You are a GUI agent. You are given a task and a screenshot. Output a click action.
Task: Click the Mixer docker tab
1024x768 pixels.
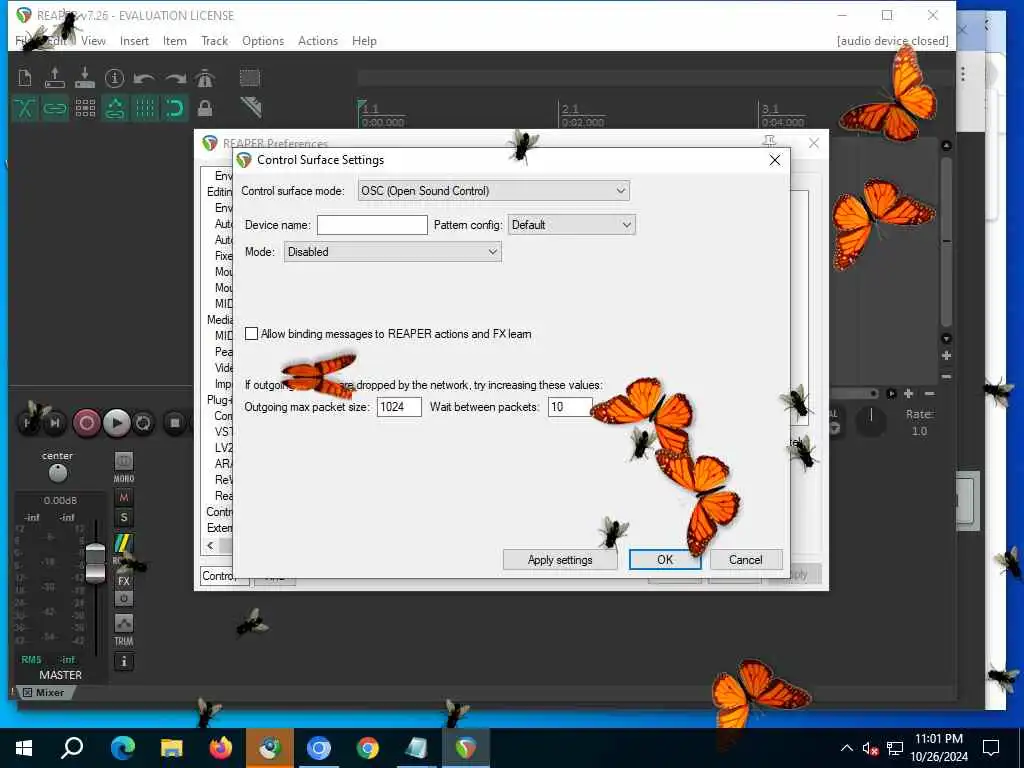(x=44, y=692)
